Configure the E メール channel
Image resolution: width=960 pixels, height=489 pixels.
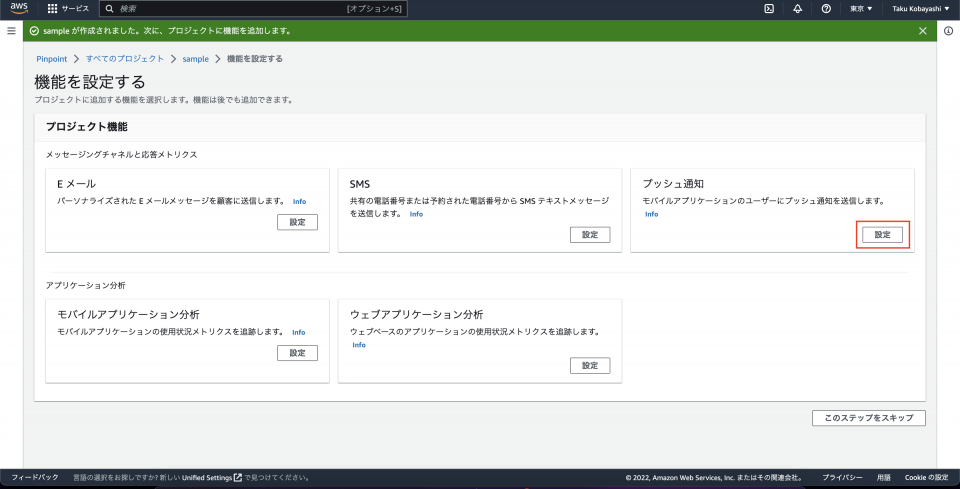pos(298,222)
